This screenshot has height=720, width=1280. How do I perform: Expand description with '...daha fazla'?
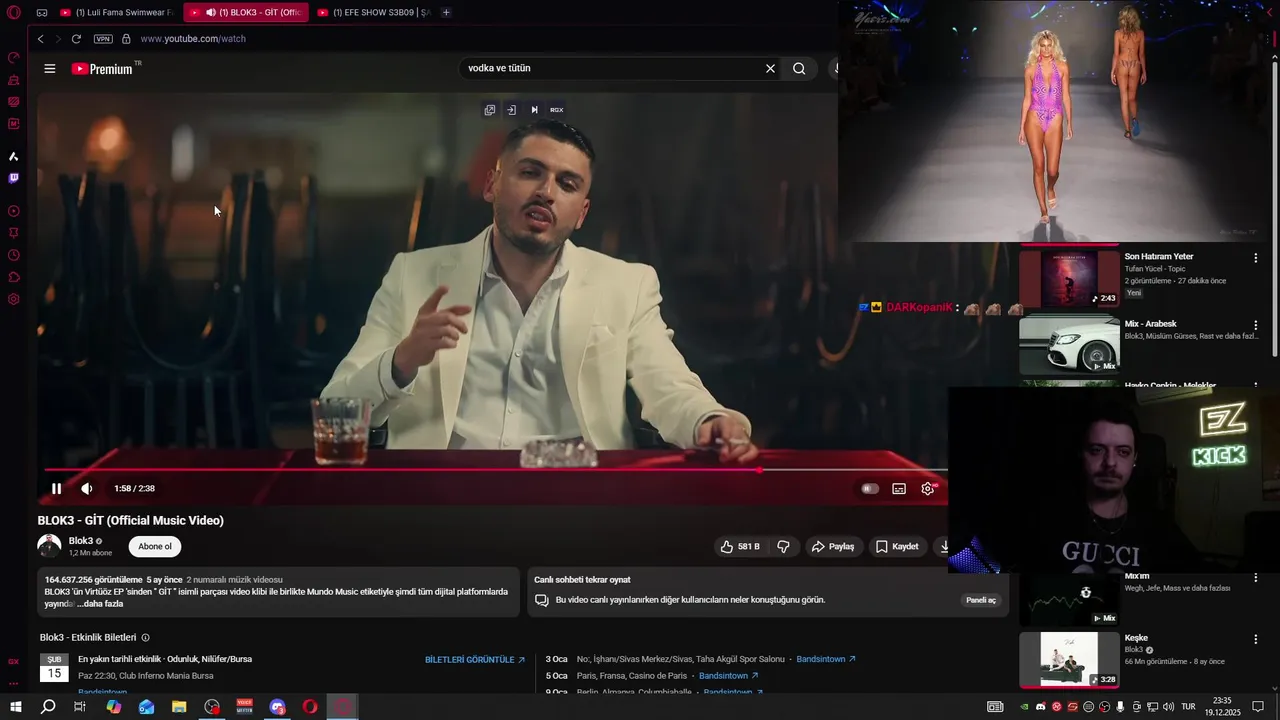(x=100, y=604)
